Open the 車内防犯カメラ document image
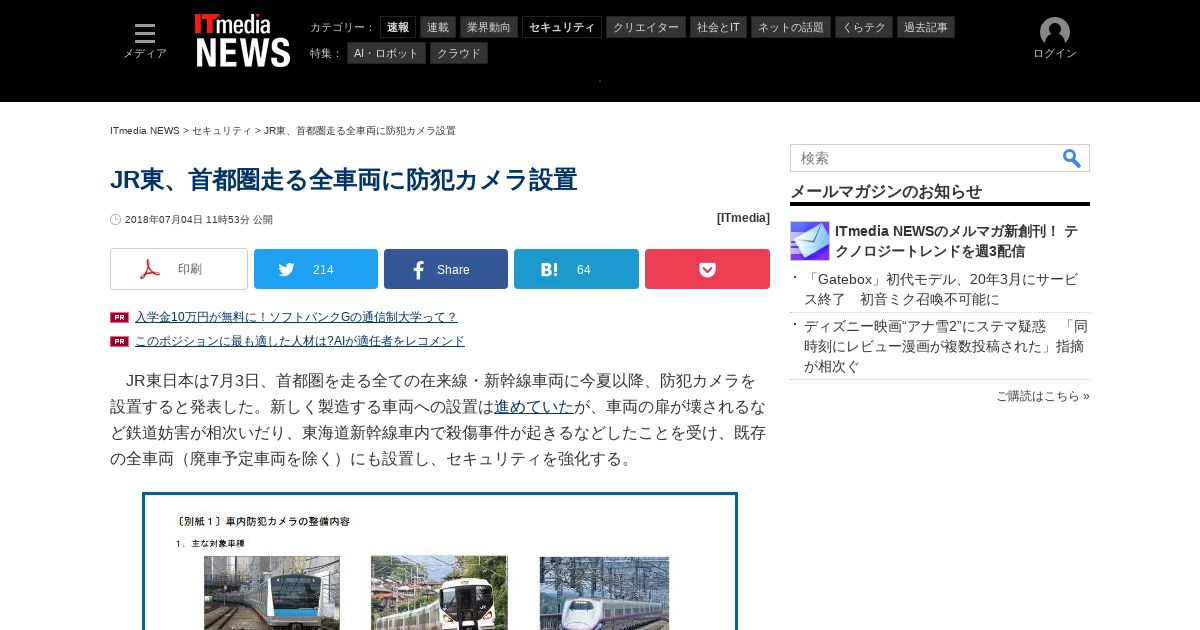Image resolution: width=1200 pixels, height=630 pixels. [x=440, y=561]
